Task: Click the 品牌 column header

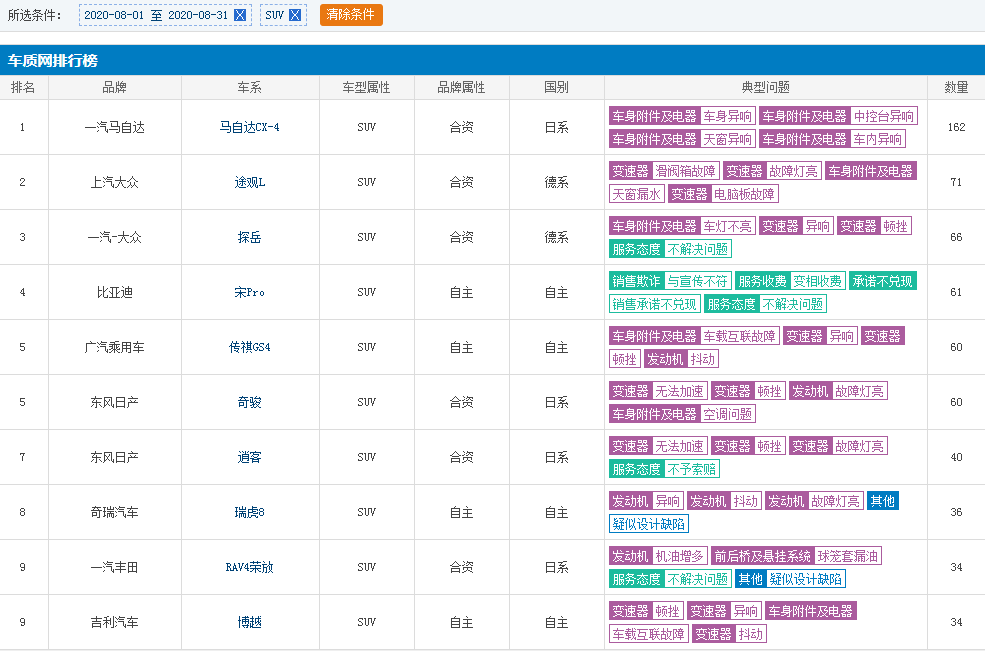Action: click(x=114, y=87)
